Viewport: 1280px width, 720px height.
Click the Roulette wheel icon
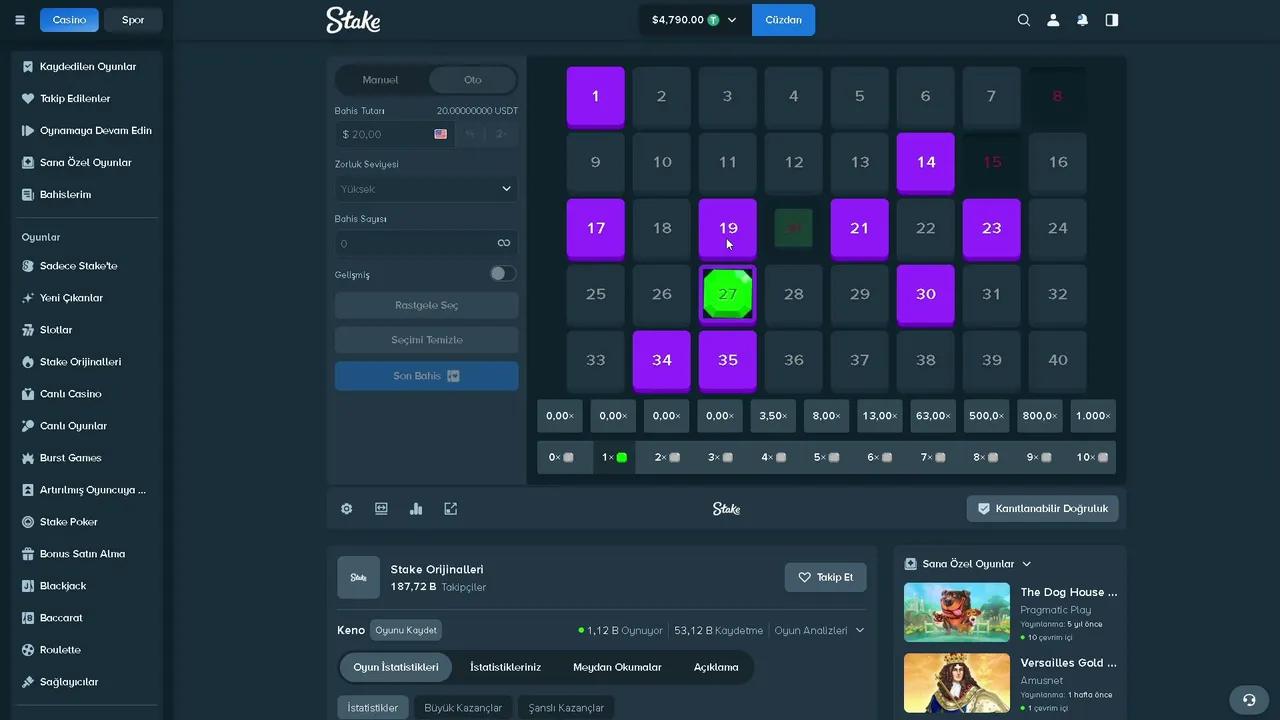pyautogui.click(x=28, y=650)
